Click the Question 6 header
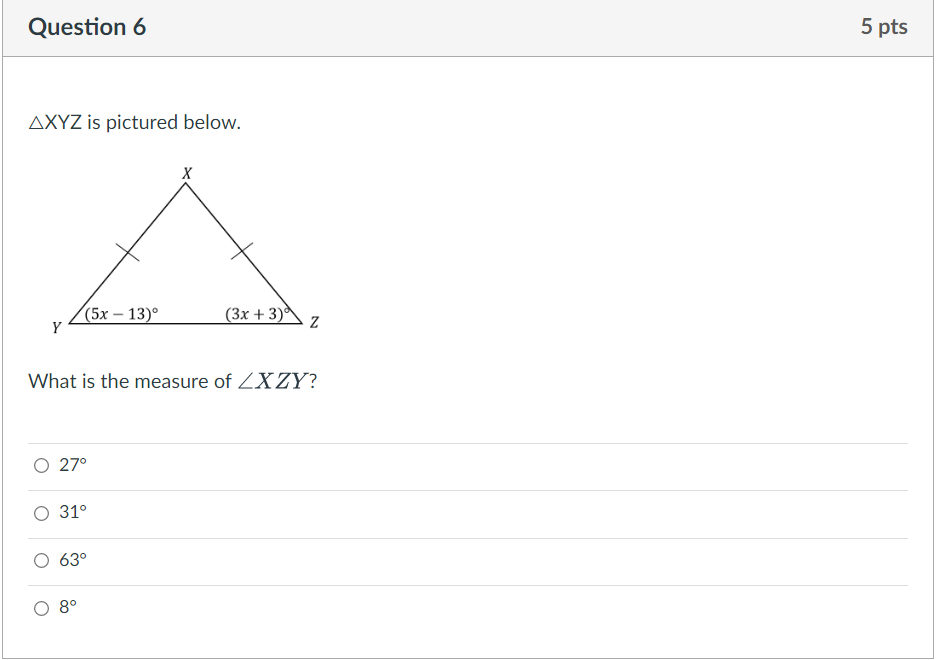936x660 pixels. (x=87, y=27)
